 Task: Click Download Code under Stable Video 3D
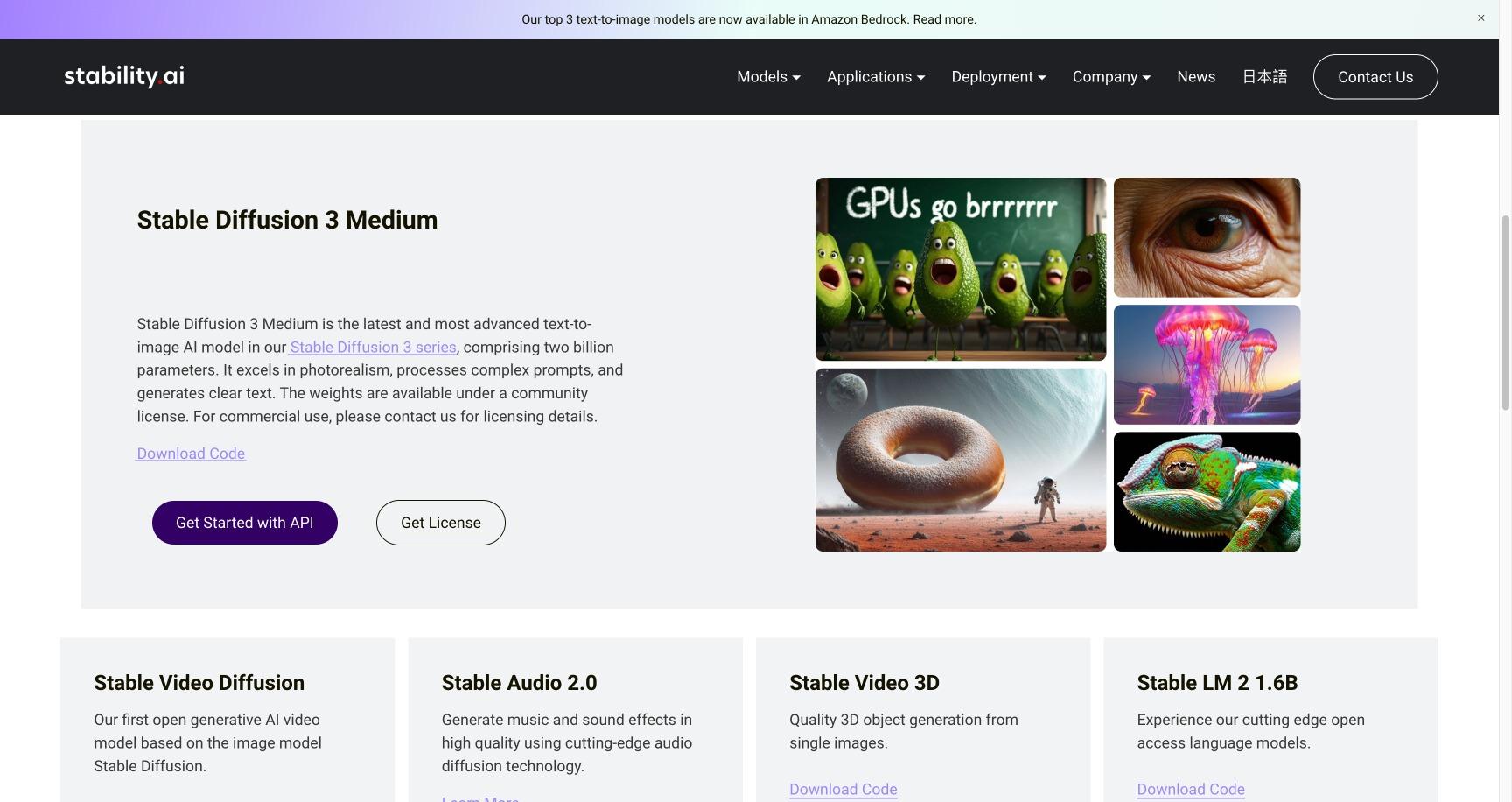[843, 789]
